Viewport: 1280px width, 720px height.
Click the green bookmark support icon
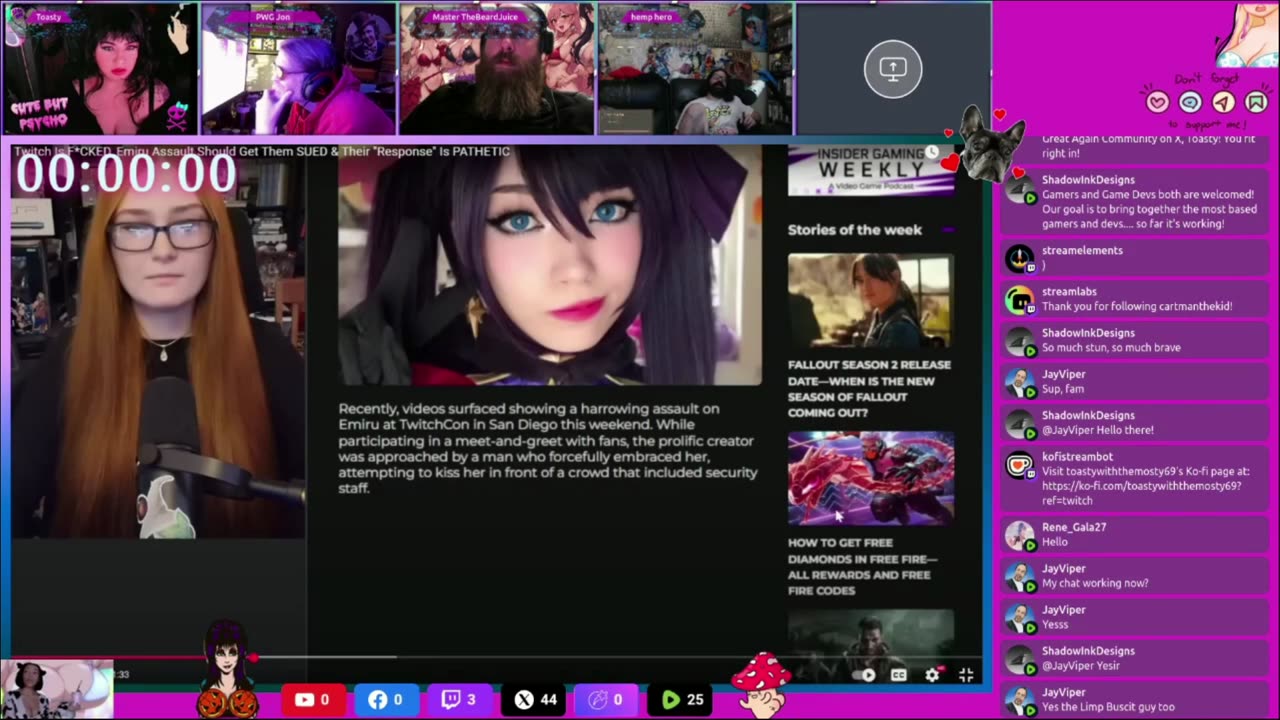1256,102
